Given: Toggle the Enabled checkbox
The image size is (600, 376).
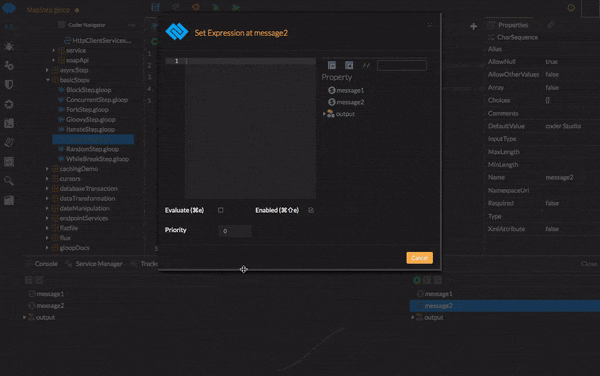Looking at the screenshot, I should click(311, 210).
